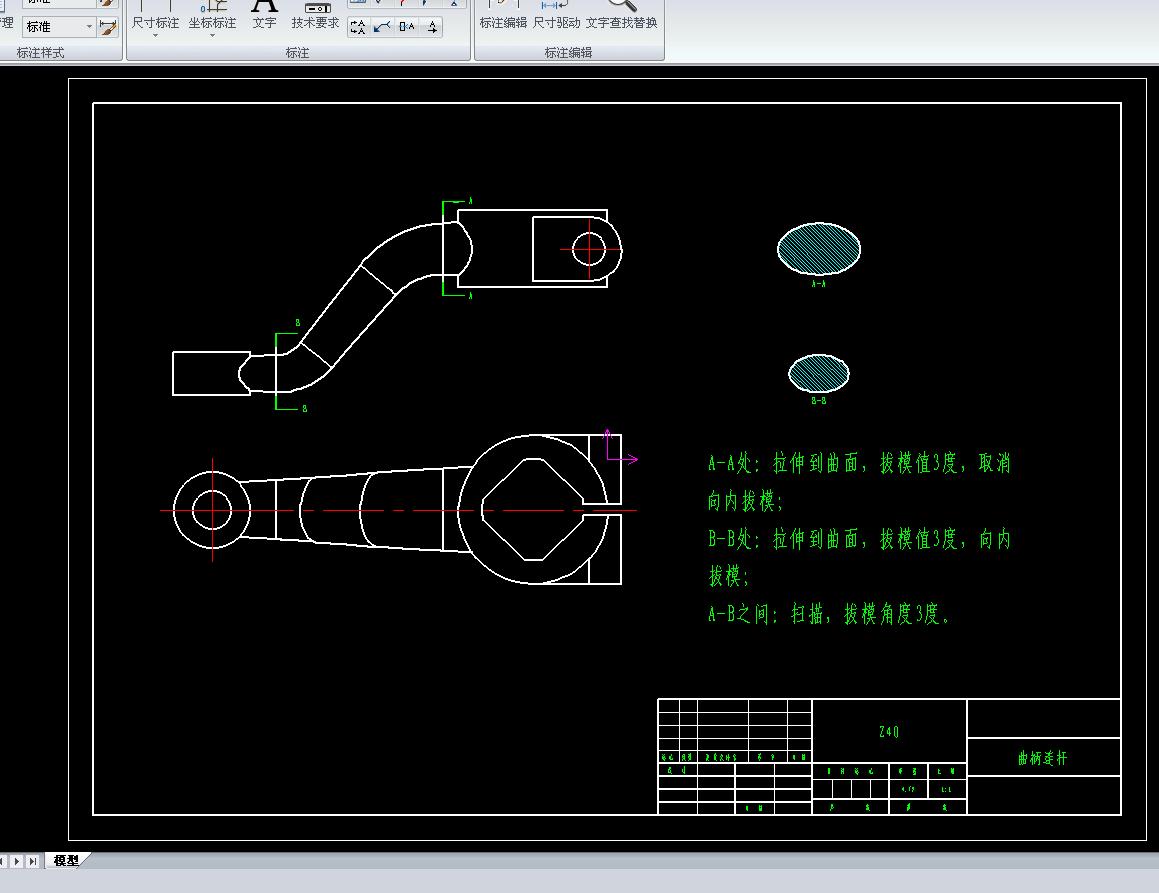Click the A-with-arrow annotation icon

(x=432, y=27)
